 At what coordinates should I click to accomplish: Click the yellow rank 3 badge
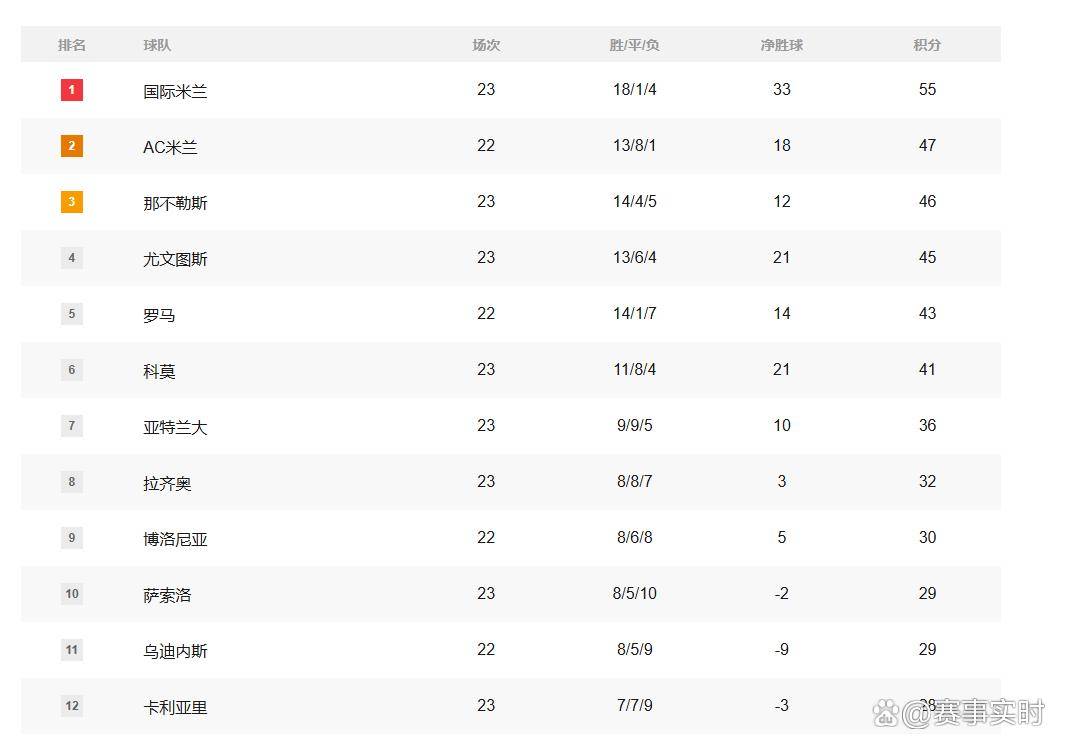tap(71, 202)
